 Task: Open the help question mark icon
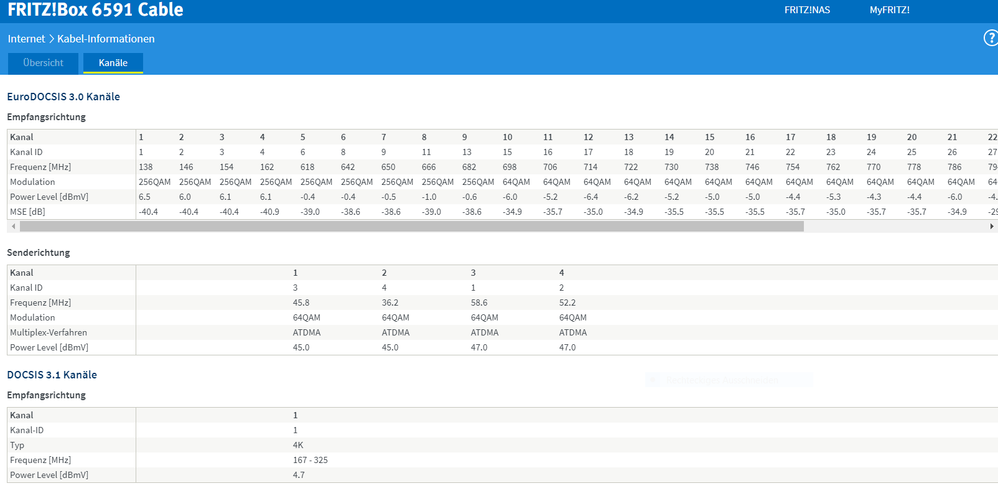(991, 38)
